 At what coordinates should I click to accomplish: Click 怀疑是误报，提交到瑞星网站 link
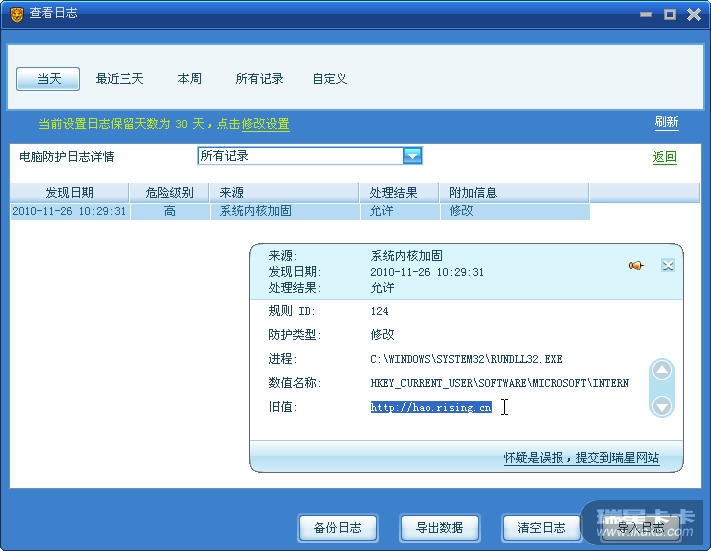pos(581,458)
